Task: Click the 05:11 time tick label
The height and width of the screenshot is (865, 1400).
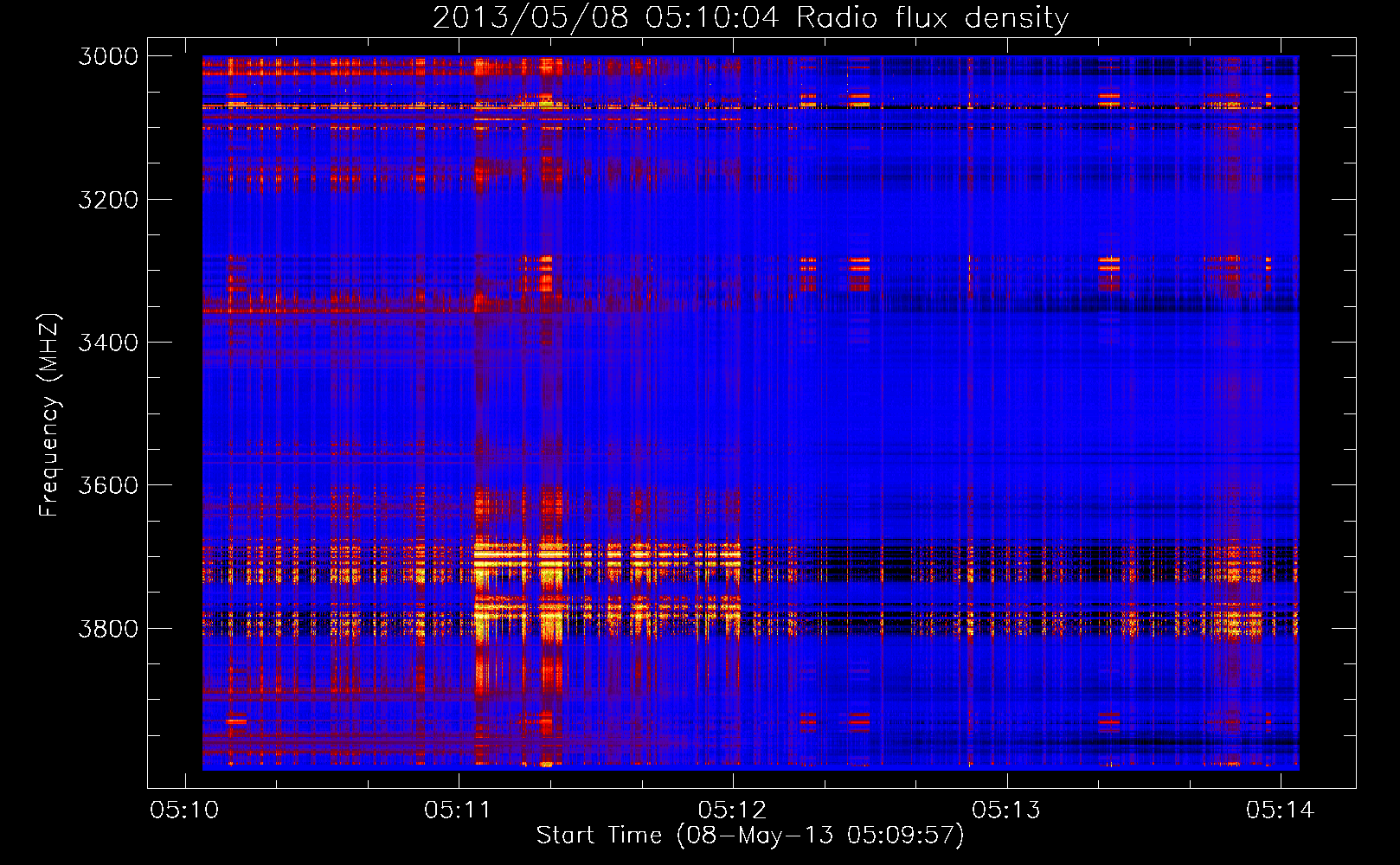Action: coord(458,810)
